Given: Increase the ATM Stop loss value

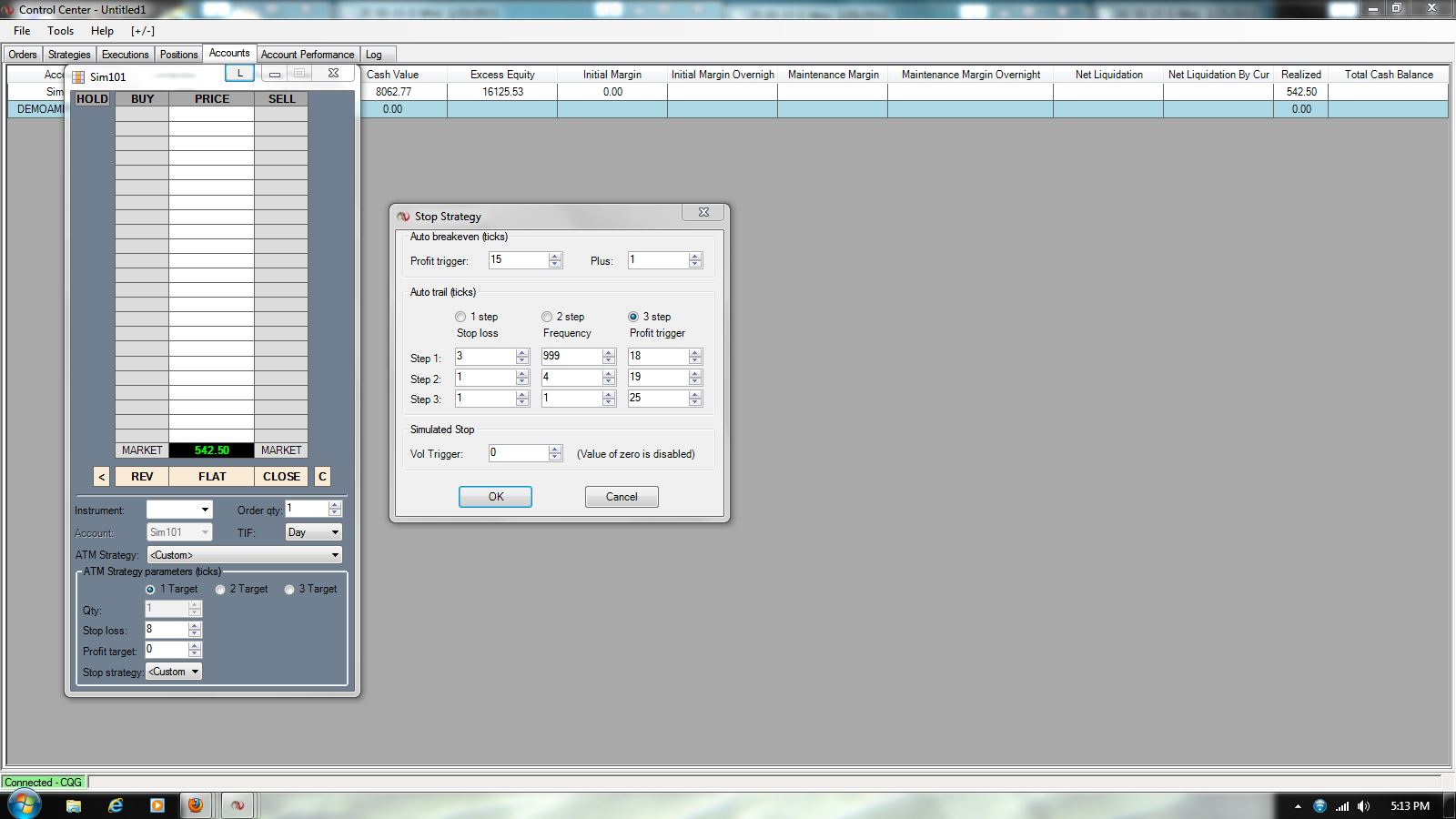Looking at the screenshot, I should coord(194,626).
